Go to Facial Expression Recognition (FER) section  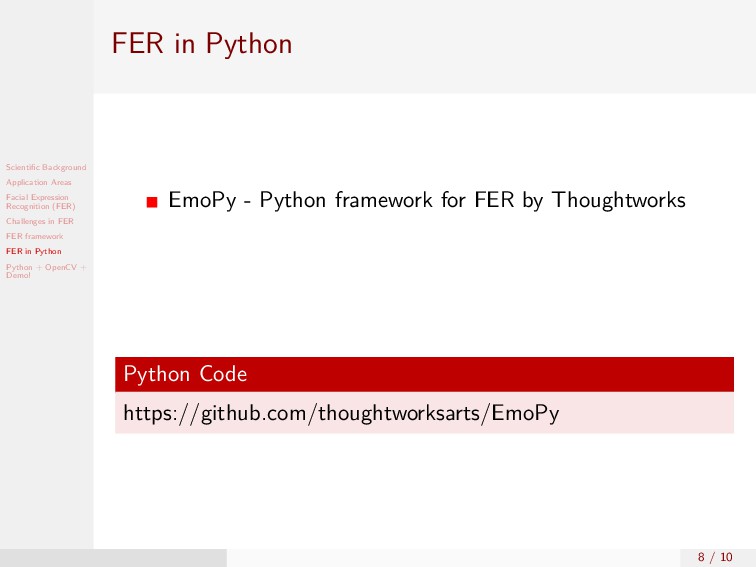point(40,202)
